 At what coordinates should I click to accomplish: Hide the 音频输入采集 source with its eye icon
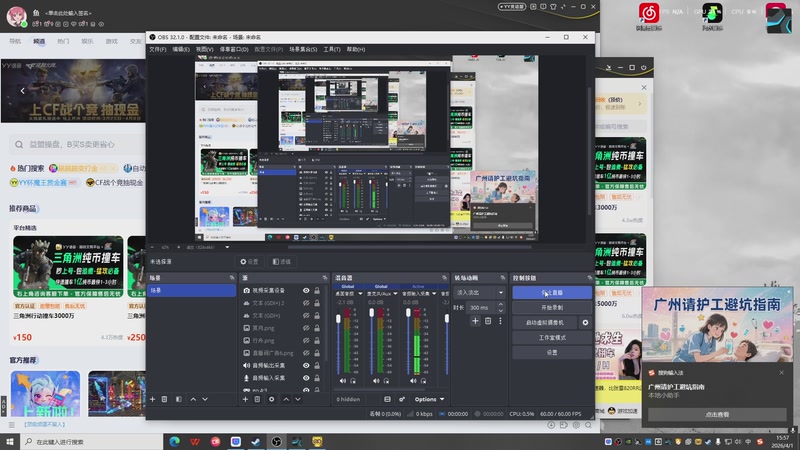coord(306,378)
